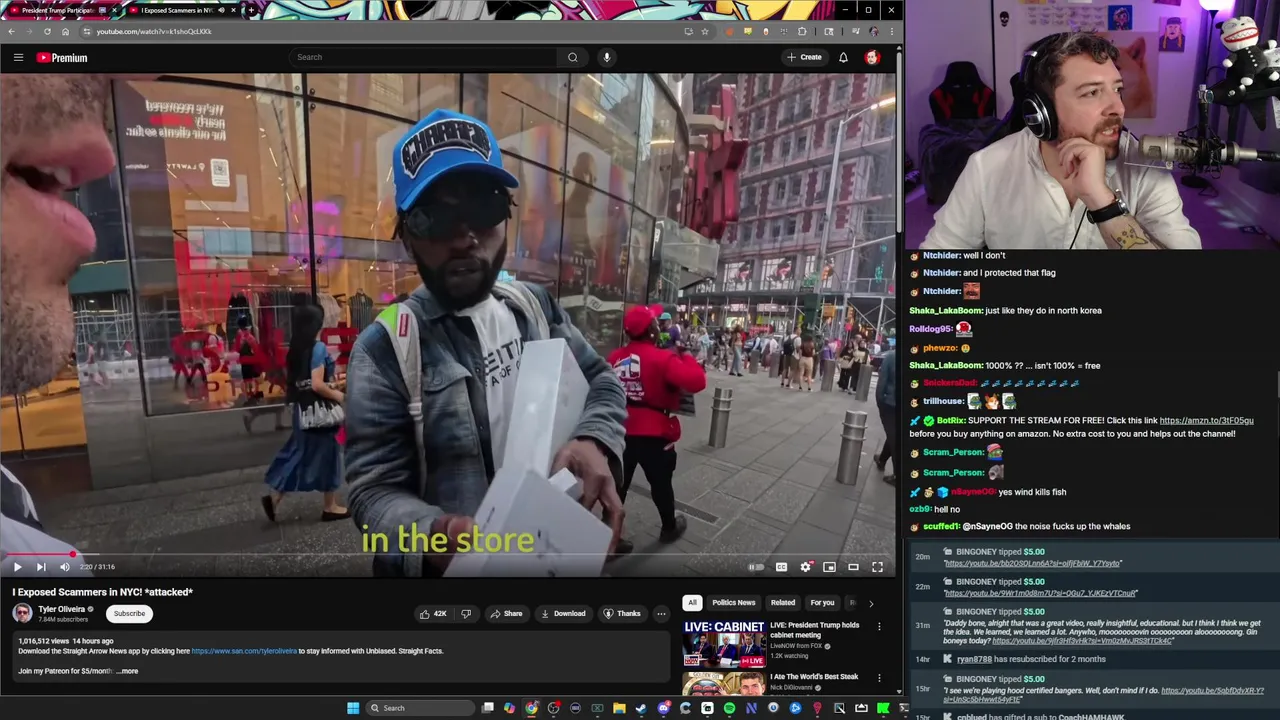
Task: Enter full screen video
Action: pyautogui.click(x=877, y=567)
